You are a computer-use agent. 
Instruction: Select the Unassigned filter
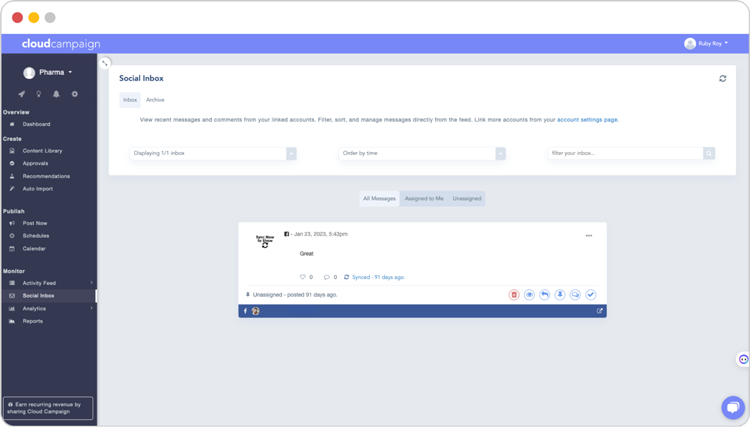(466, 199)
